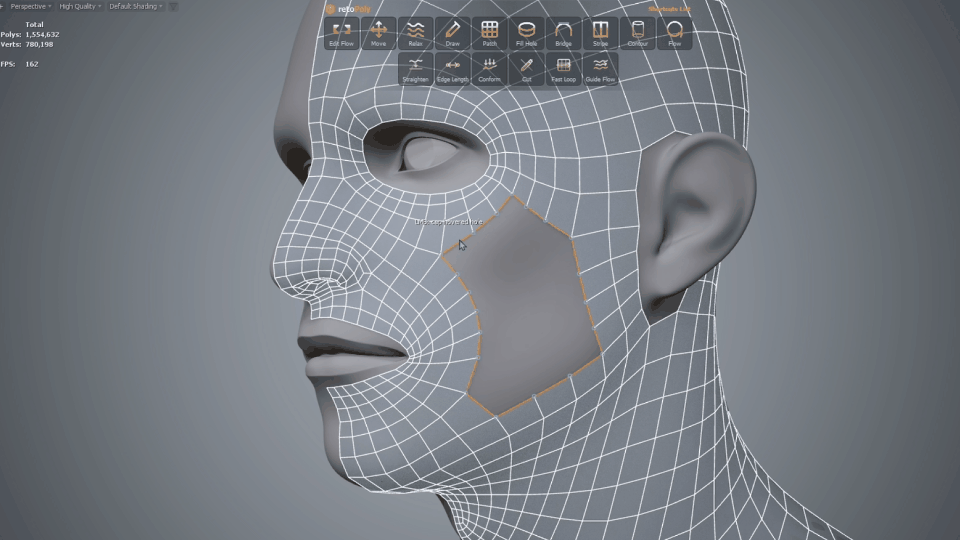The image size is (960, 540).
Task: Activate the Fast Loop tool
Action: point(563,69)
